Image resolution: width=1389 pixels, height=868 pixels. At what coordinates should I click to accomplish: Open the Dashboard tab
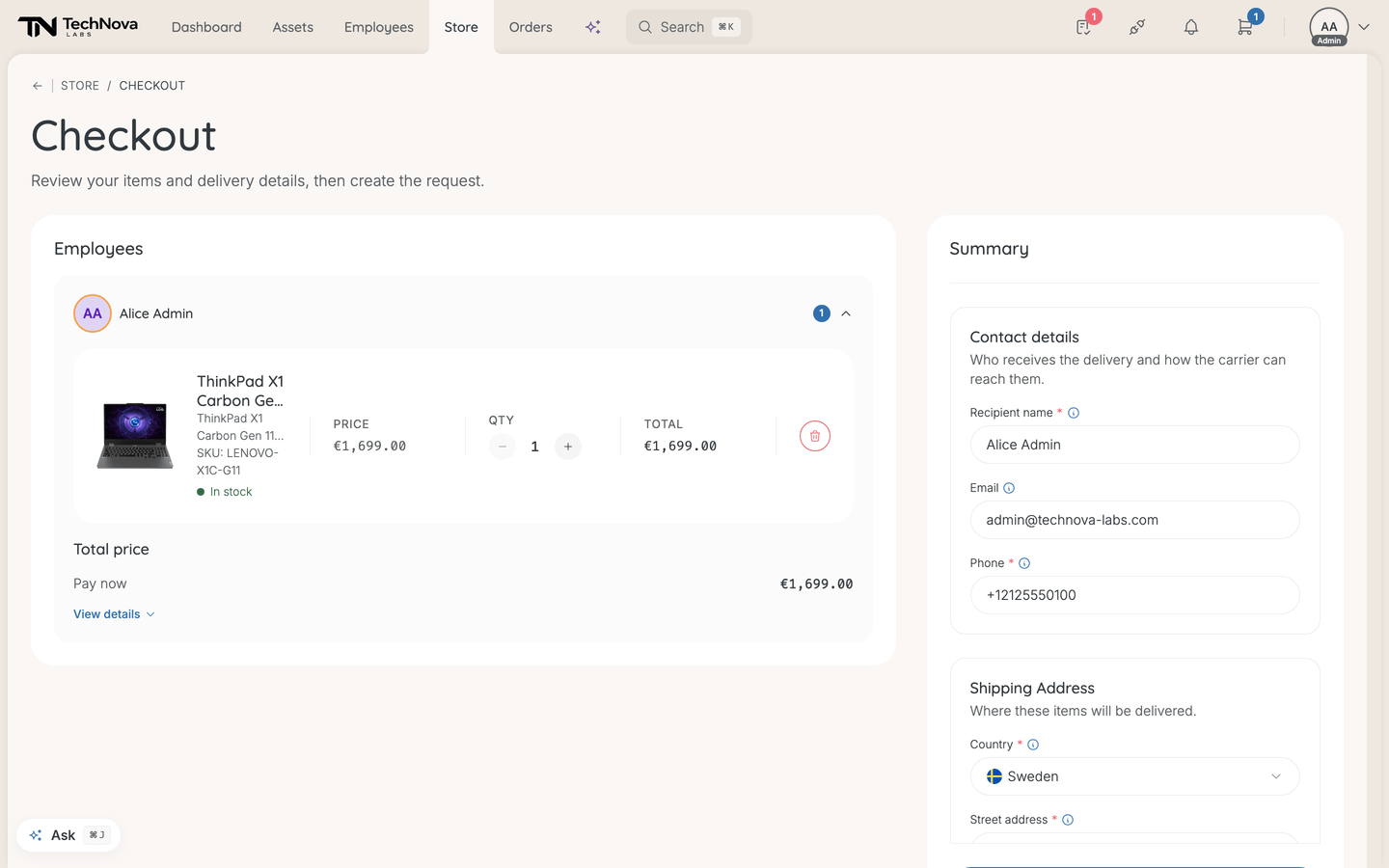[x=206, y=27]
